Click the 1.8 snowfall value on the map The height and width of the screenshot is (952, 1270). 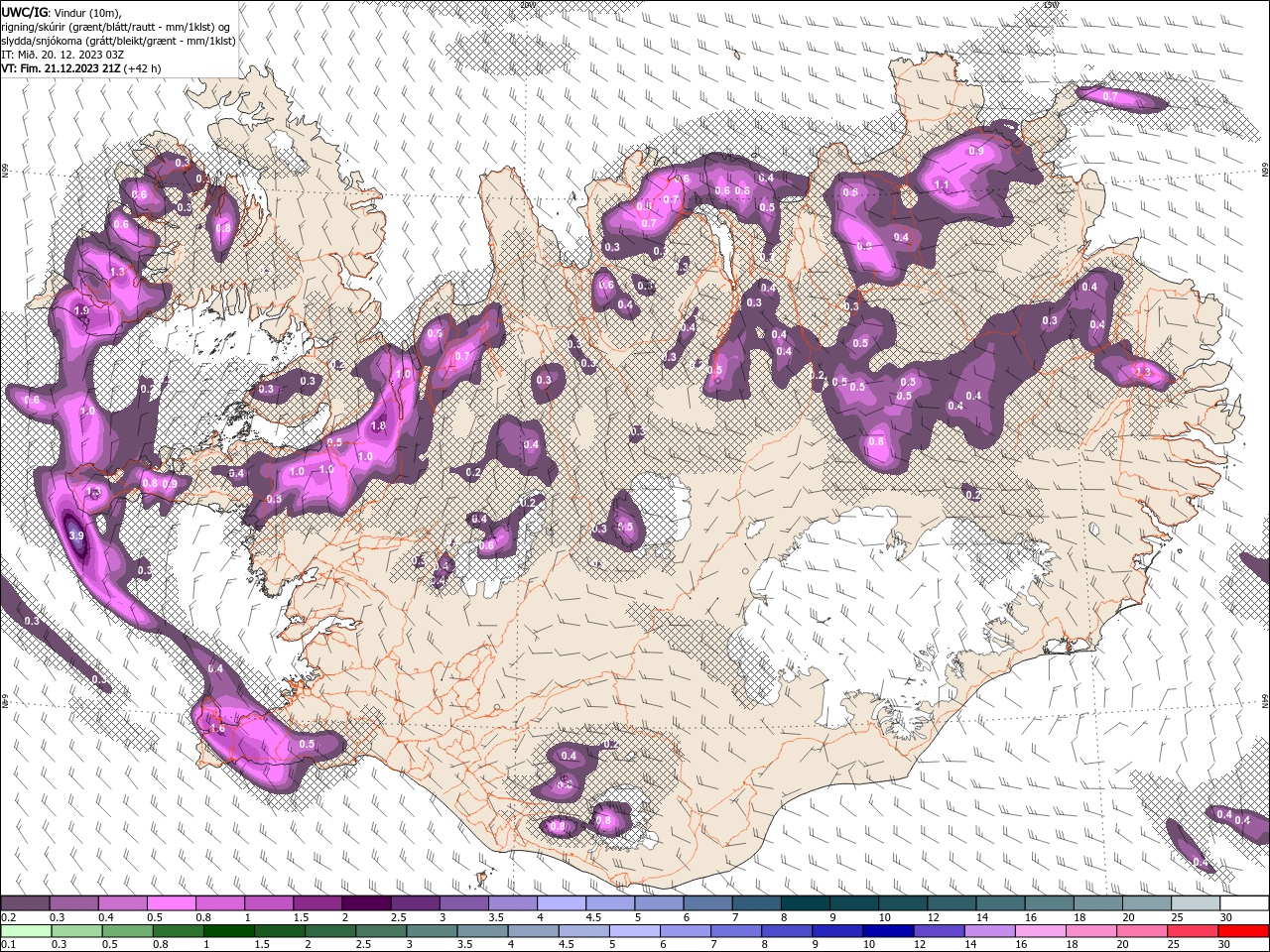[x=377, y=426]
